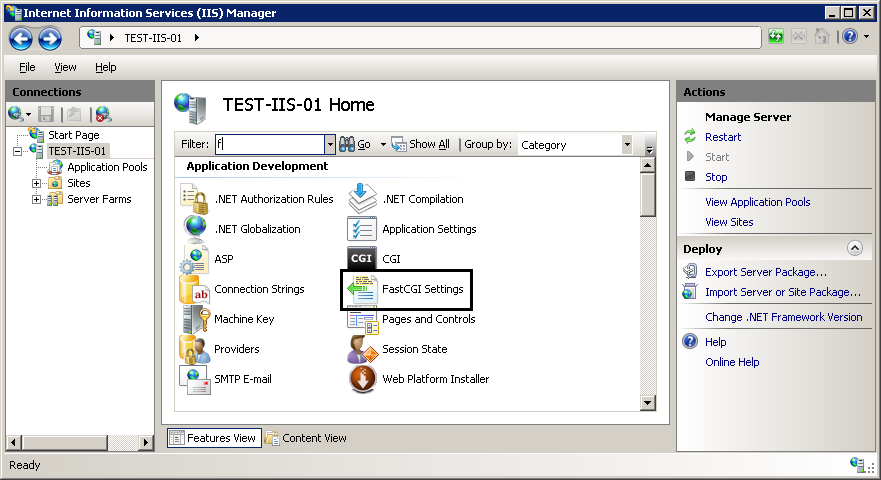Expand the Server Farms tree node
Screen dimensions: 881x480
pyautogui.click(x=37, y=199)
